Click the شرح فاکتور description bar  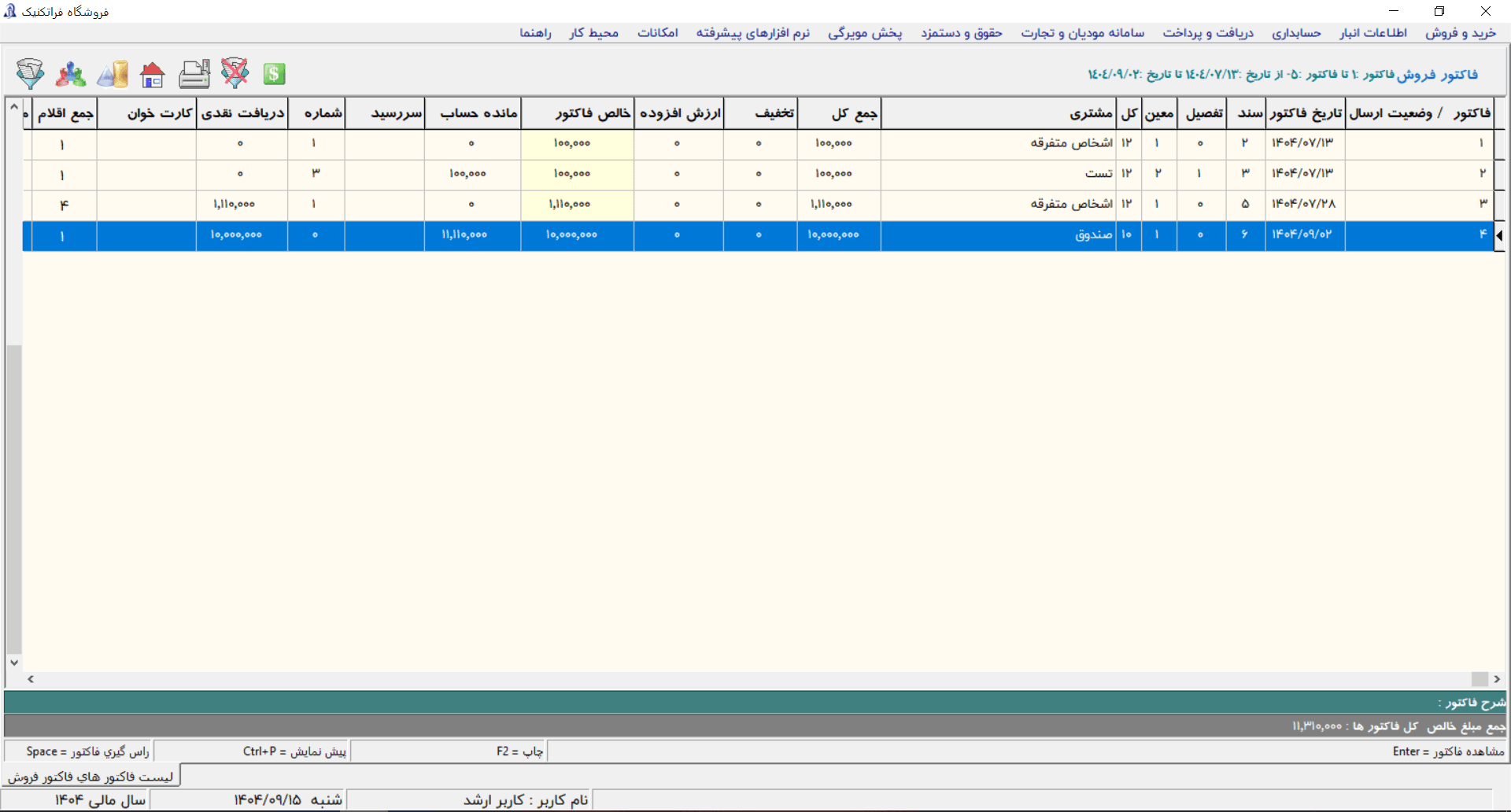point(755,703)
